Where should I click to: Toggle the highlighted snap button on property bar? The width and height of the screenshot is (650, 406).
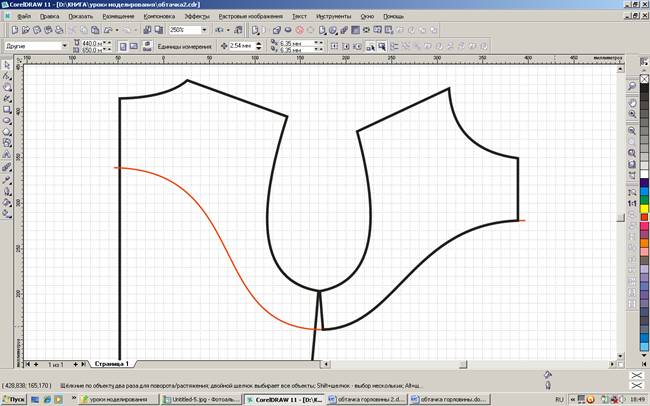pos(382,46)
